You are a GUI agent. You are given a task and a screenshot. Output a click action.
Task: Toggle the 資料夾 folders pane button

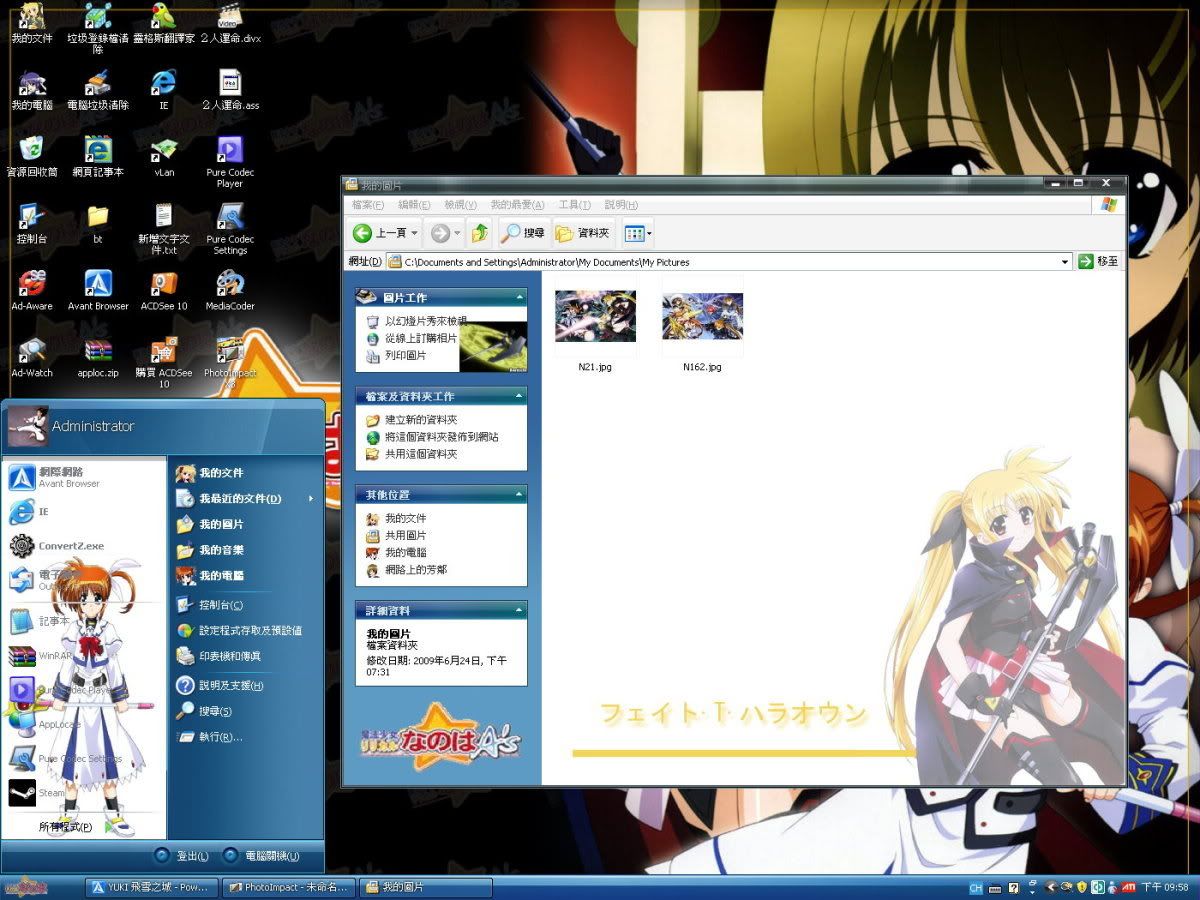582,233
